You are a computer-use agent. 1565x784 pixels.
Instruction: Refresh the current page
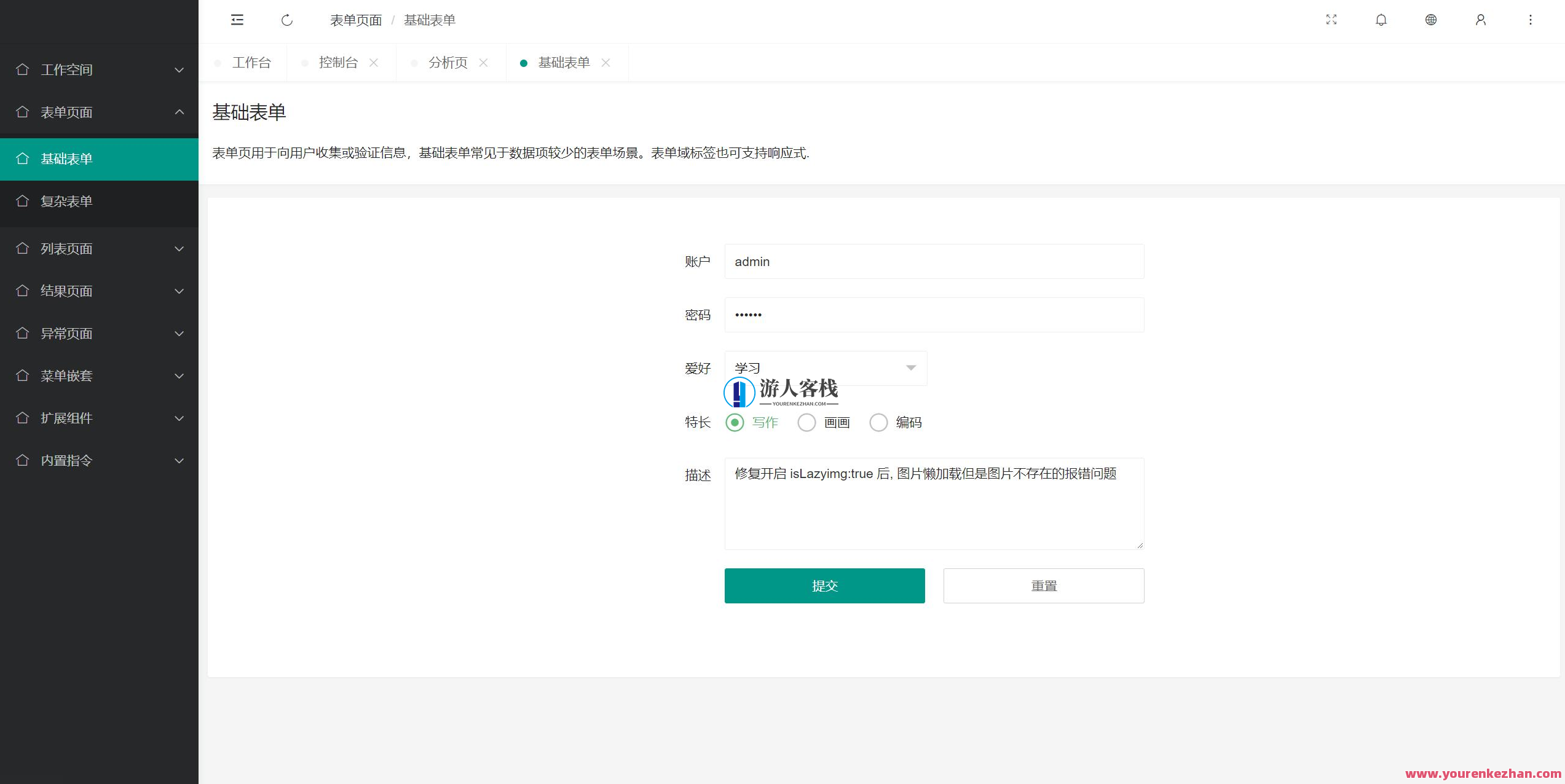(x=287, y=20)
